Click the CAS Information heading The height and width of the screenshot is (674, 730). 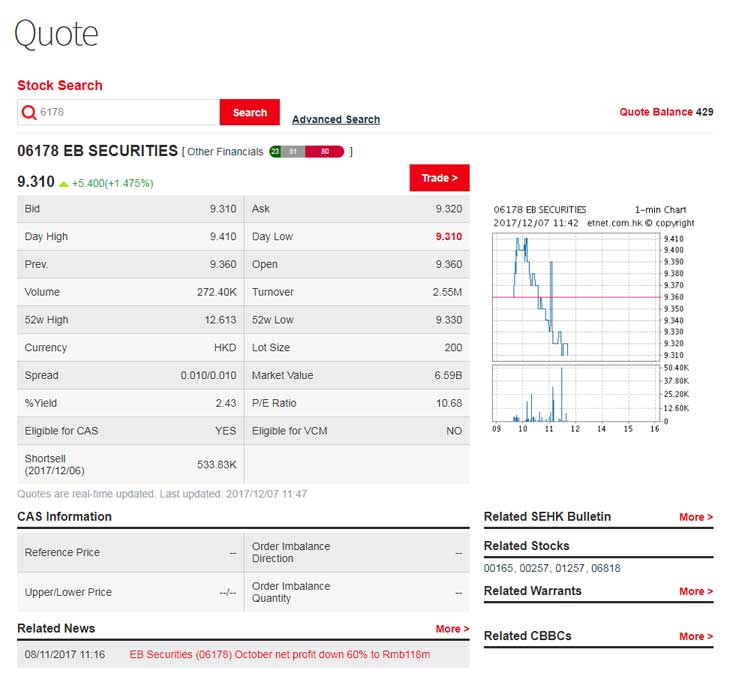click(x=64, y=517)
